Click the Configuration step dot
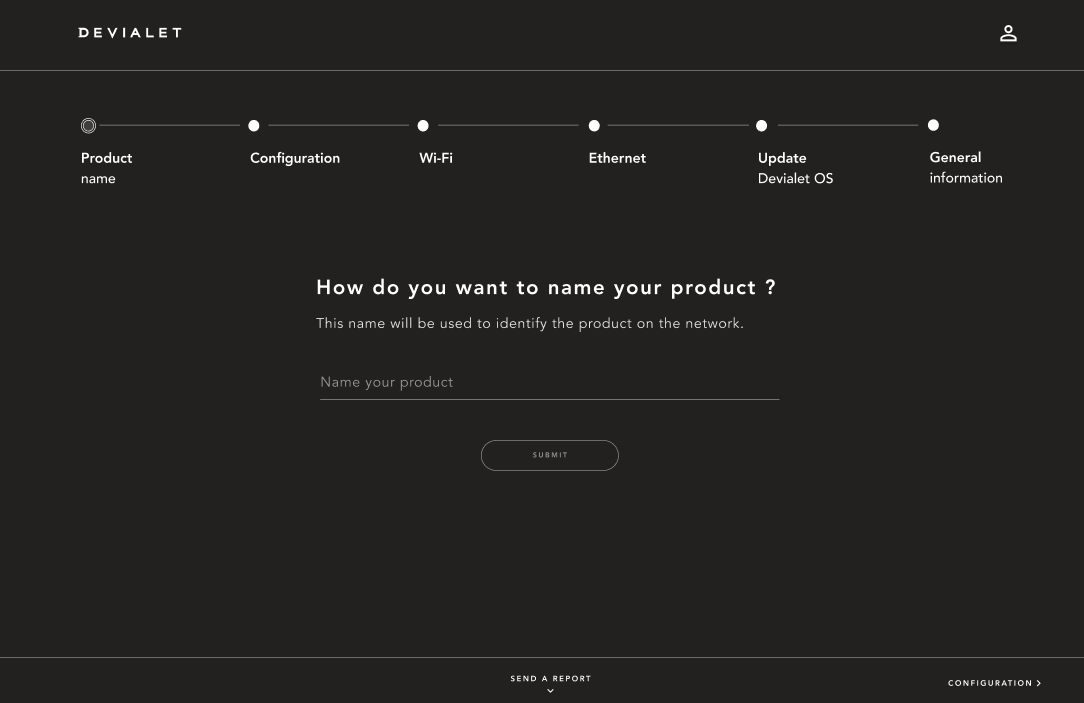 coord(254,126)
